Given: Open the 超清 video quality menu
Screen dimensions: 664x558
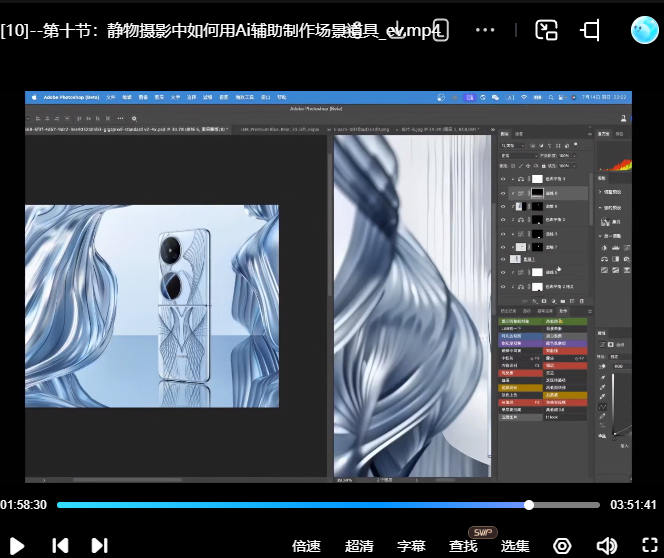Looking at the screenshot, I should point(359,546).
